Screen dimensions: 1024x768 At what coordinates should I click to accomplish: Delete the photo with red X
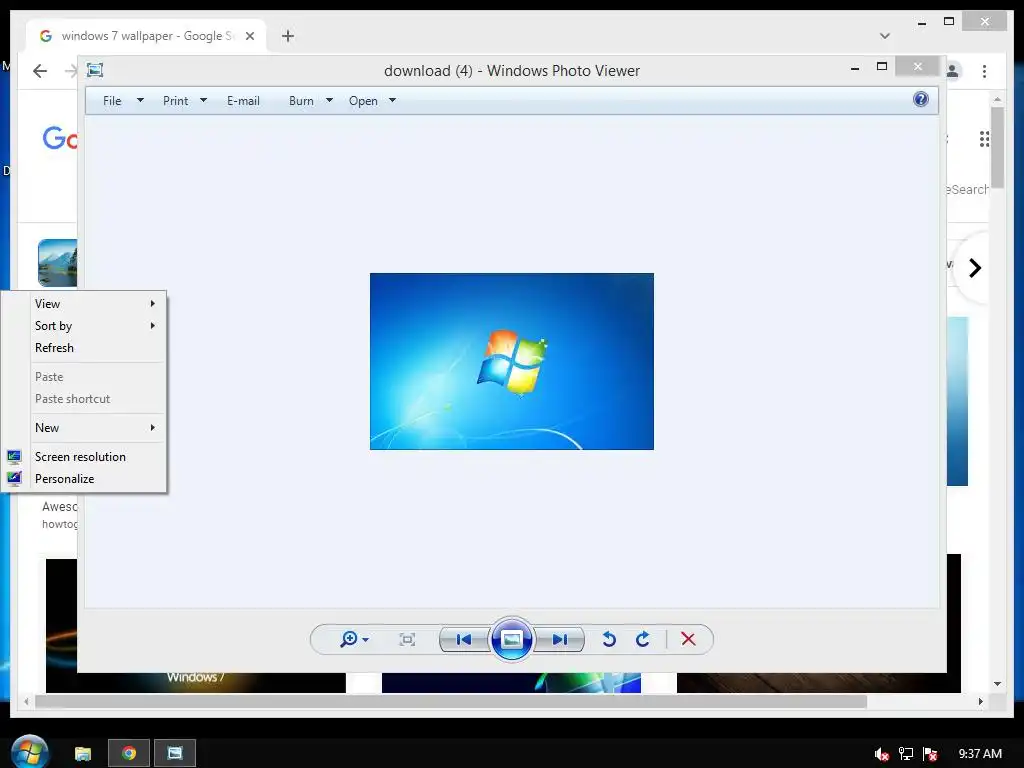pyautogui.click(x=688, y=639)
